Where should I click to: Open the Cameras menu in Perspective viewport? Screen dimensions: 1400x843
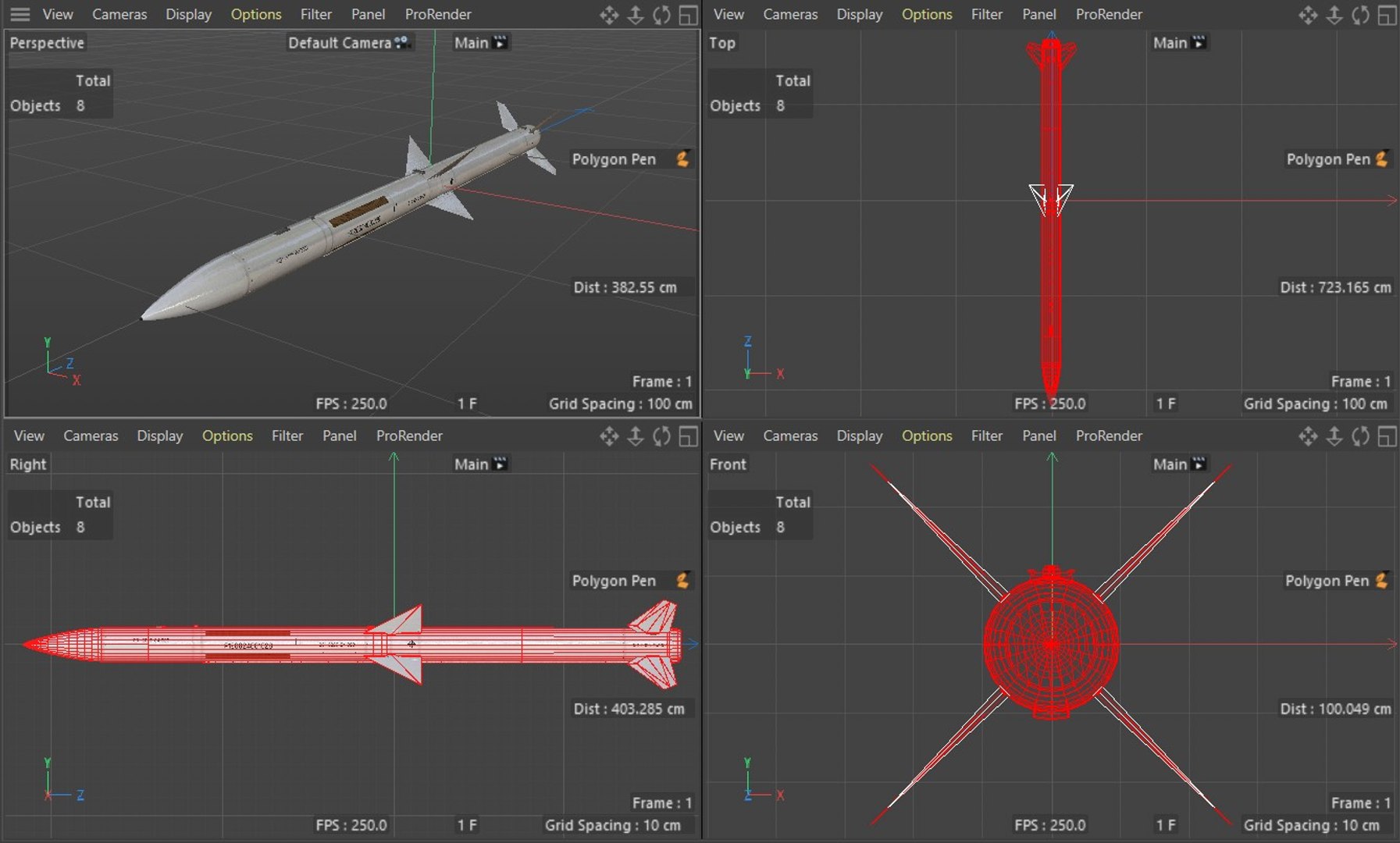119,14
